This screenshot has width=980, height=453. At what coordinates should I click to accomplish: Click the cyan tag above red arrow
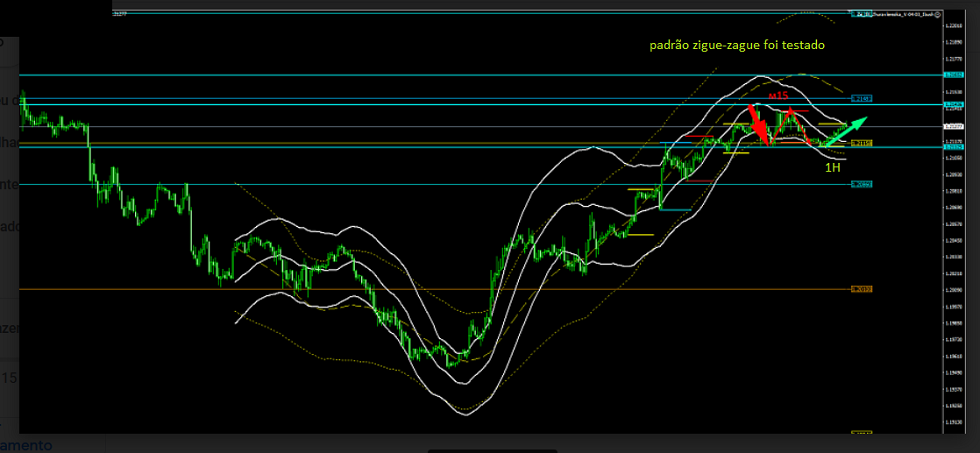coord(861,99)
